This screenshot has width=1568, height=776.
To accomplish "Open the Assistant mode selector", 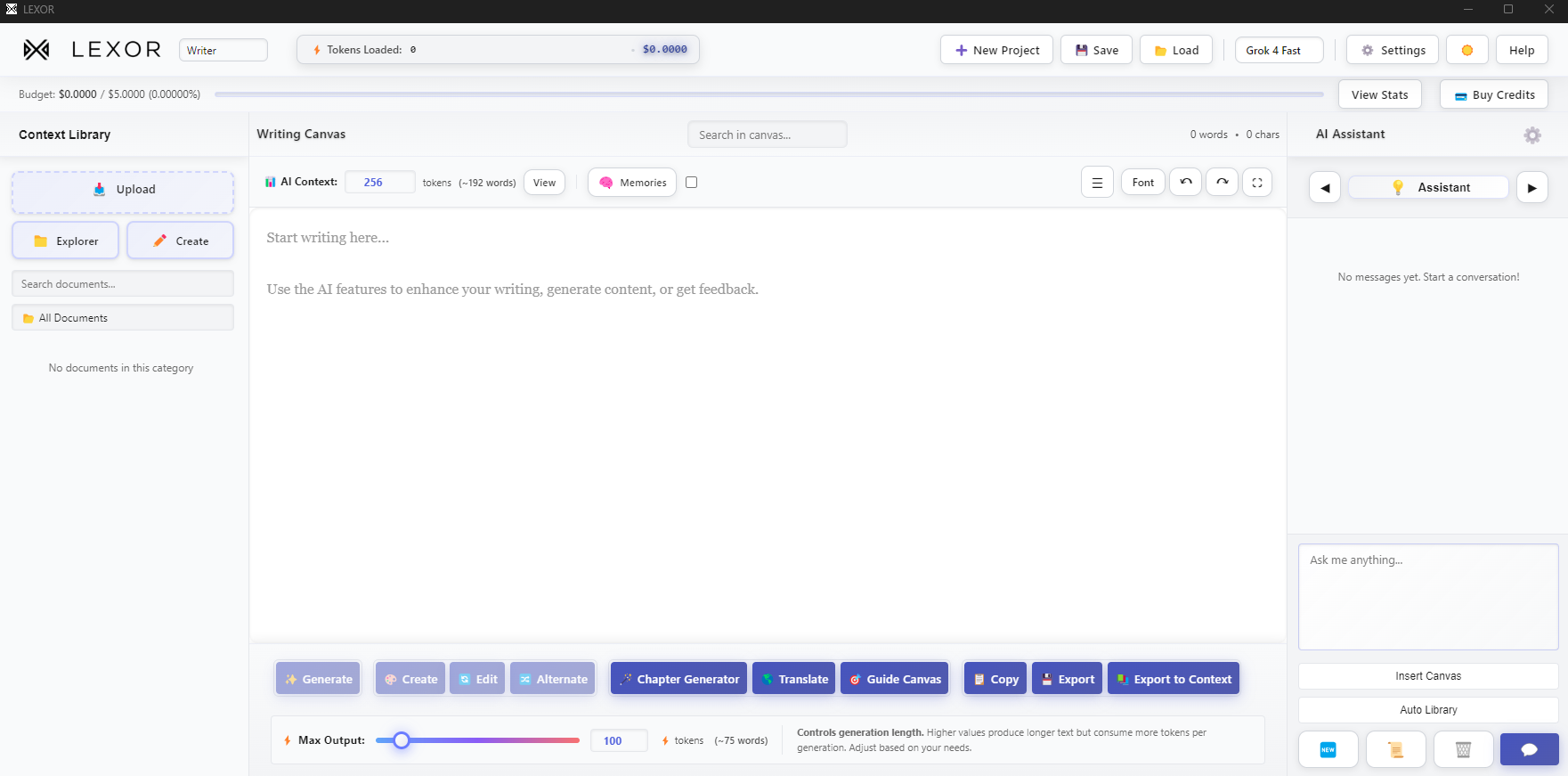I will (1429, 187).
